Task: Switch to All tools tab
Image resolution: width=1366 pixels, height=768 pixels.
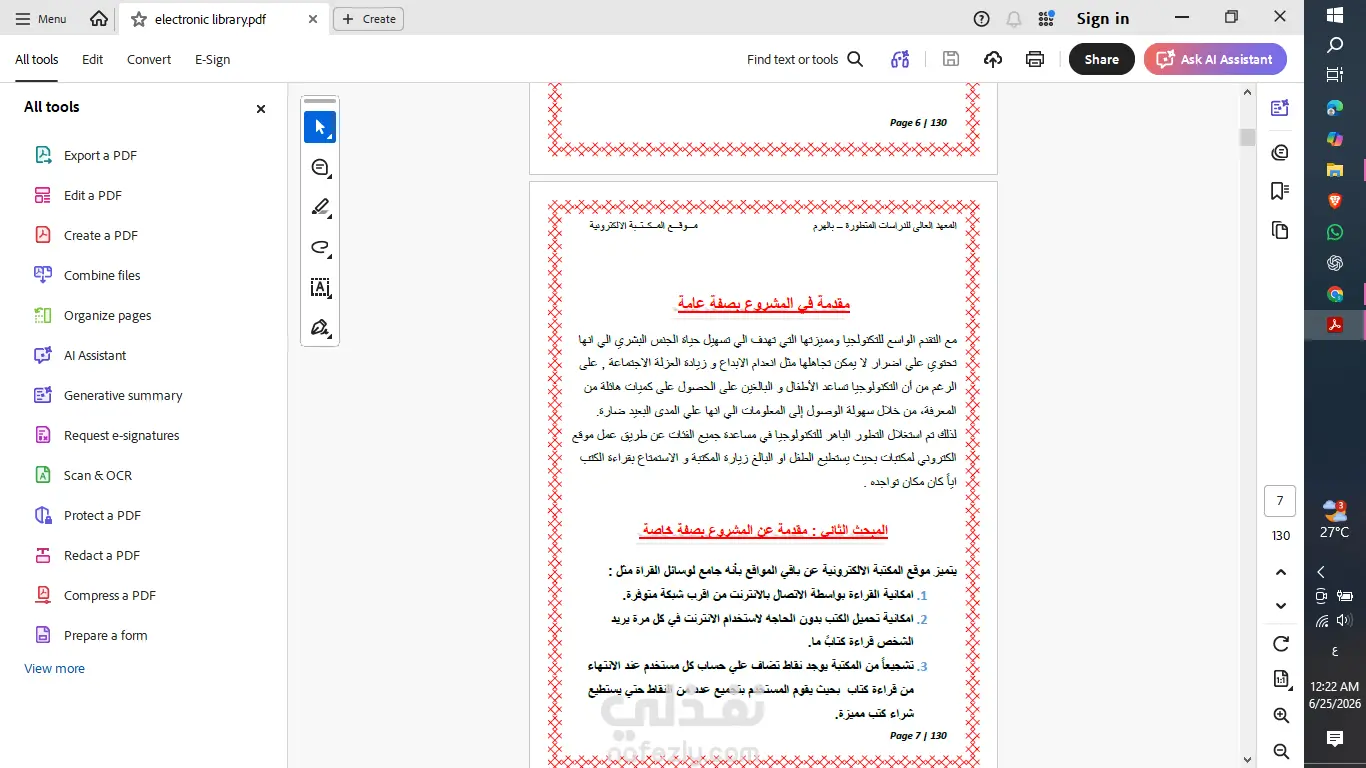Action: click(37, 59)
